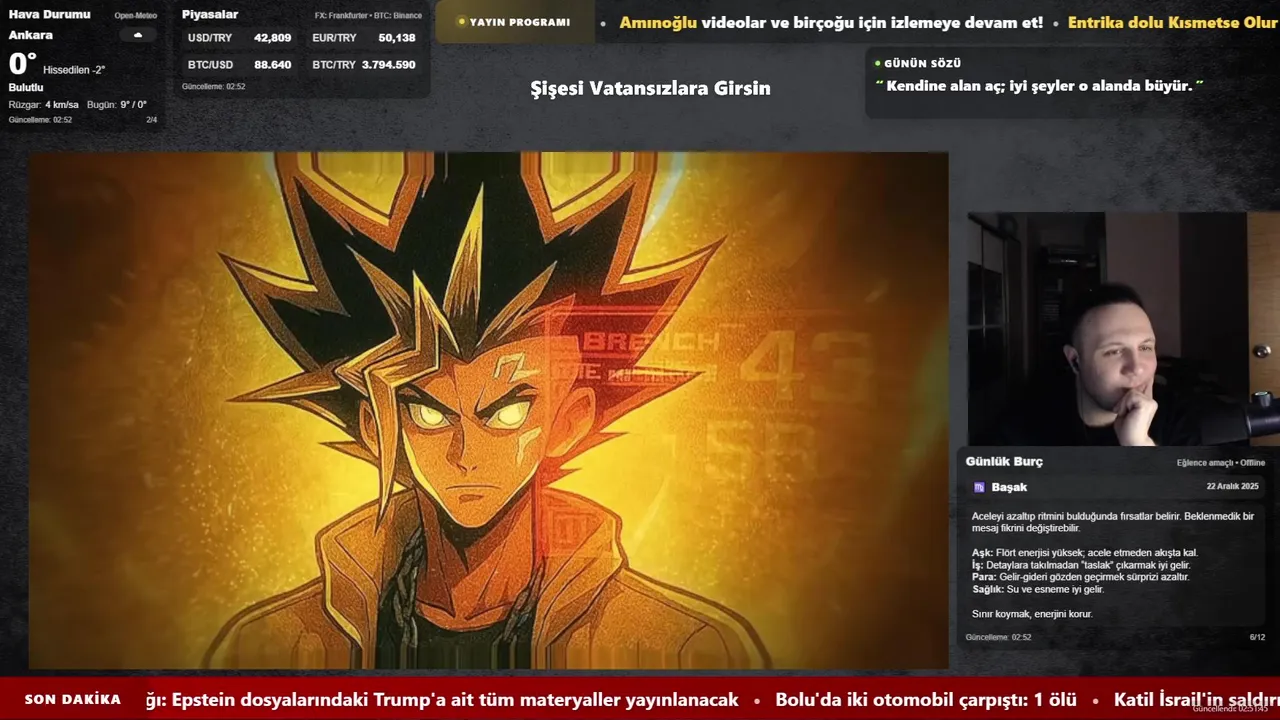Click the green dot before GÜNÜN SÖZÜ
This screenshot has width=1280, height=720.
[877, 63]
